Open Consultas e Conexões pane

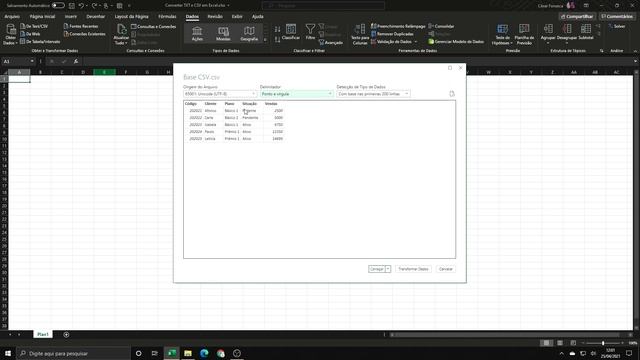click(x=153, y=27)
